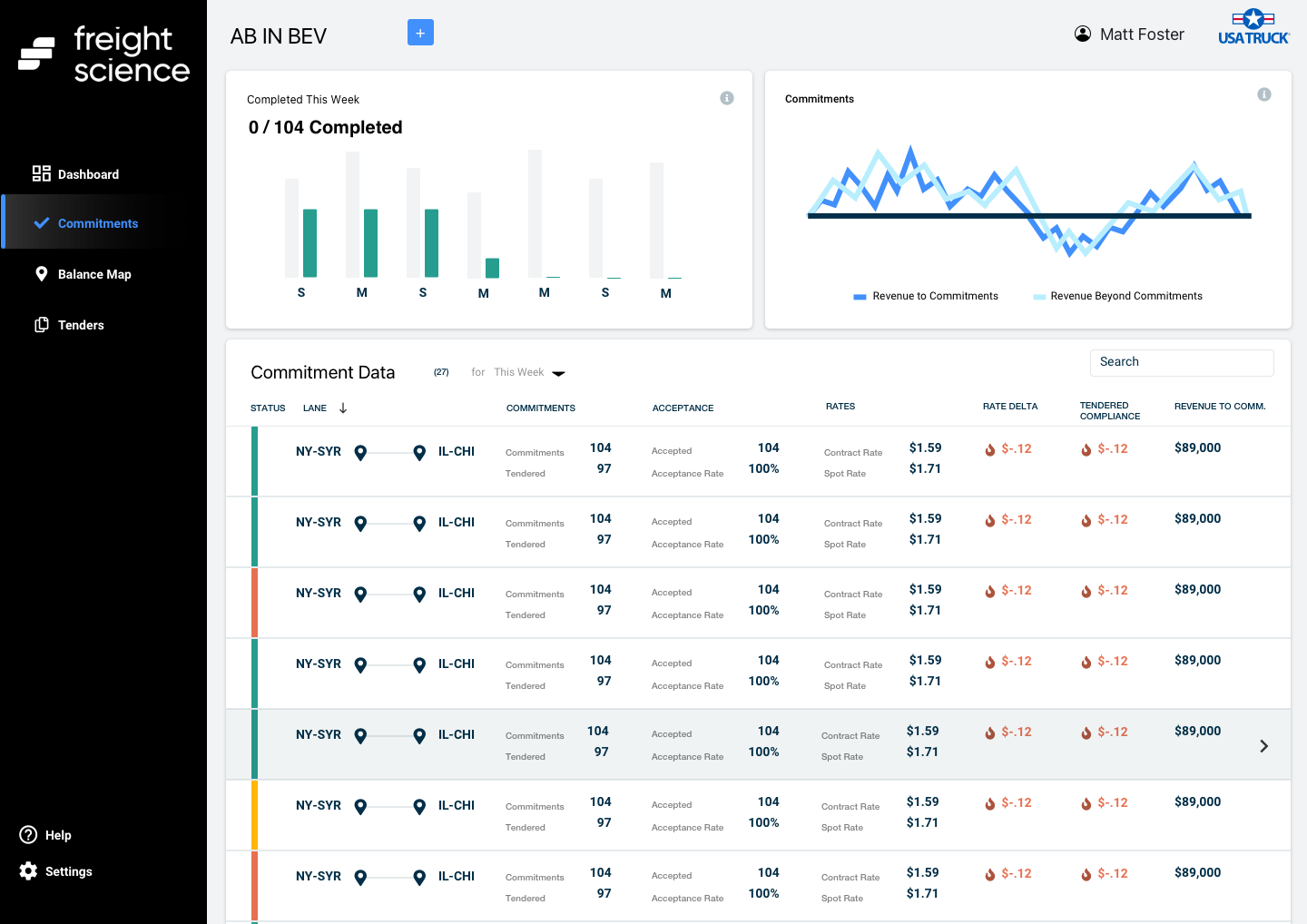Click the green status bar of first row
This screenshot has width=1307, height=924.
pyautogui.click(x=254, y=461)
